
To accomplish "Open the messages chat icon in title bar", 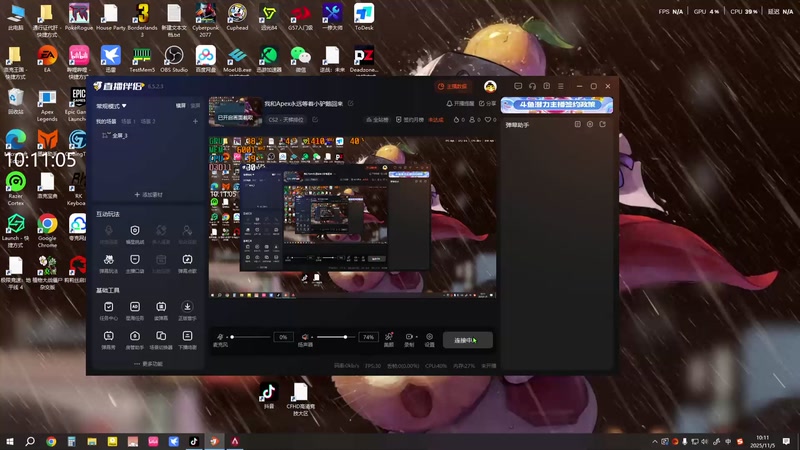I will (518, 86).
